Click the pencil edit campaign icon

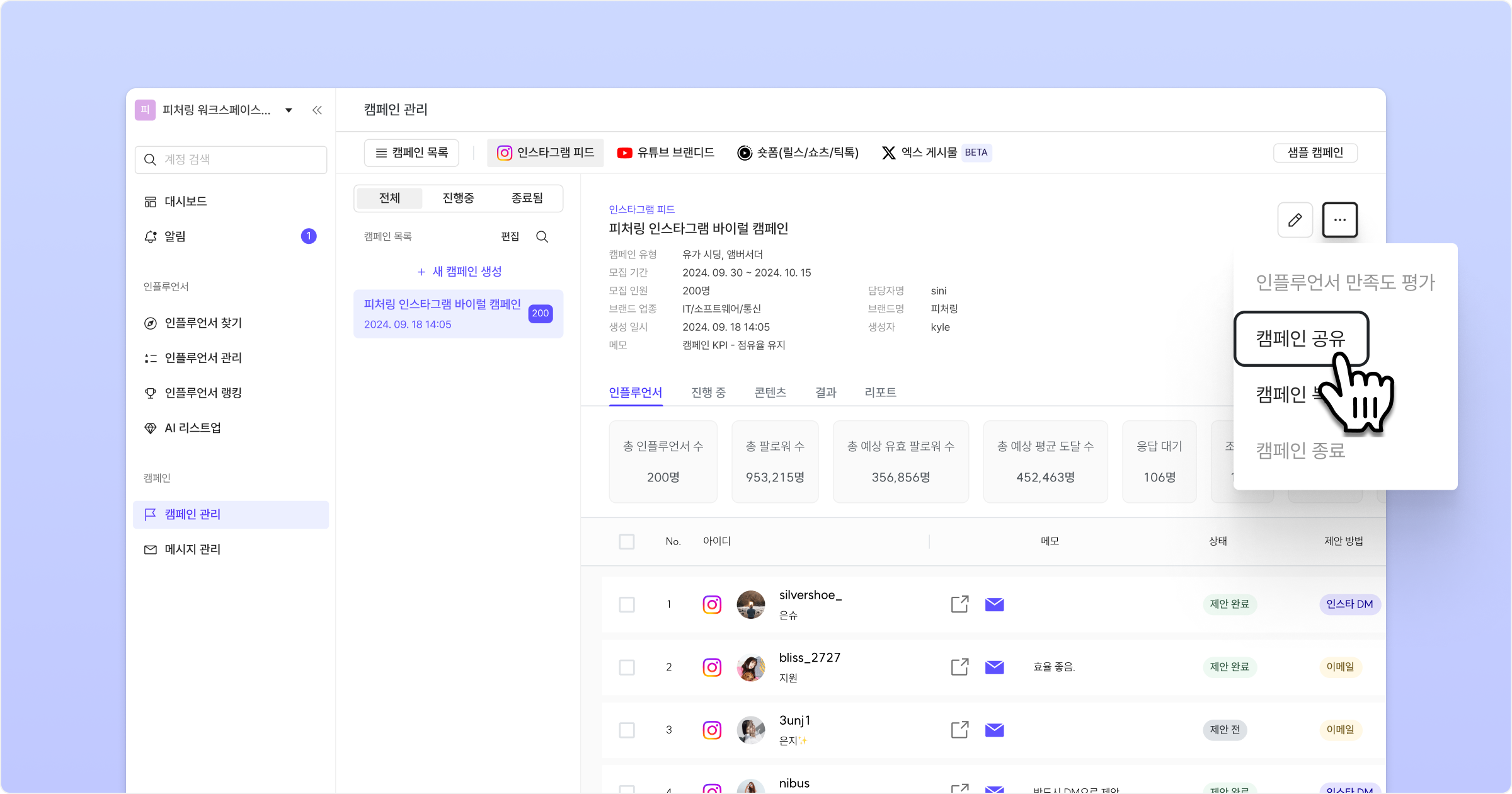(x=1295, y=220)
